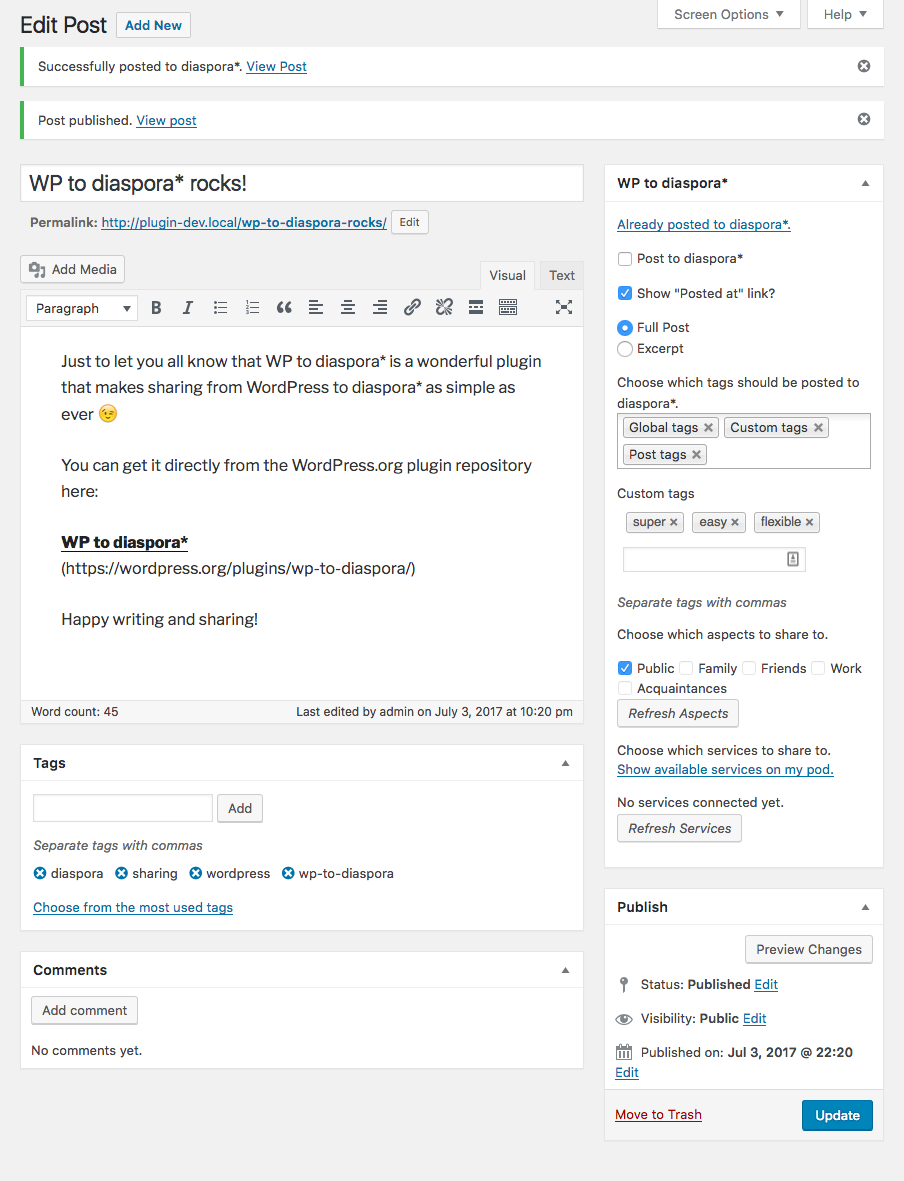Click the Add New post button
This screenshot has height=1181, width=904.
click(x=153, y=25)
